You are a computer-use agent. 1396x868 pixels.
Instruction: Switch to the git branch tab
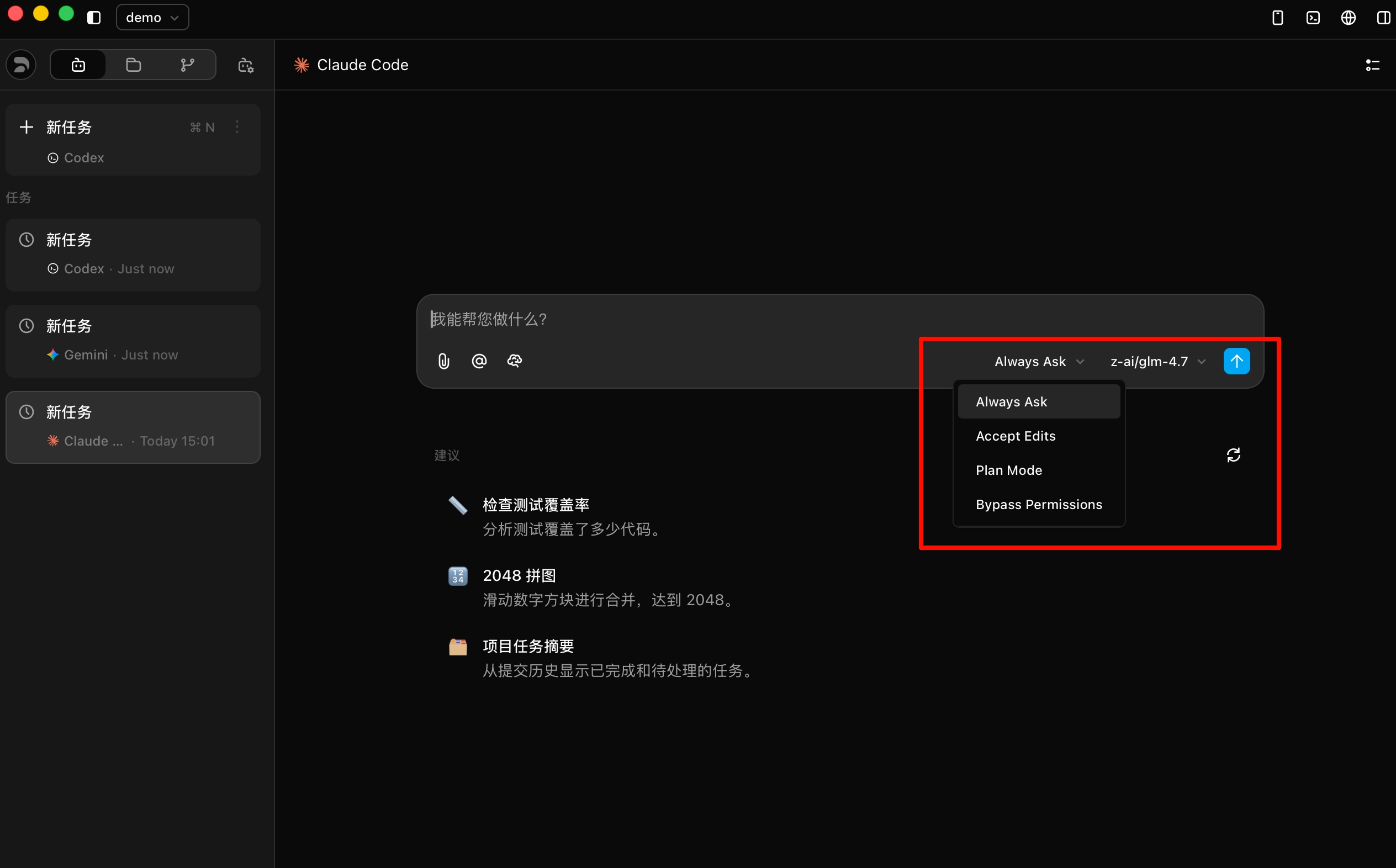(x=187, y=65)
